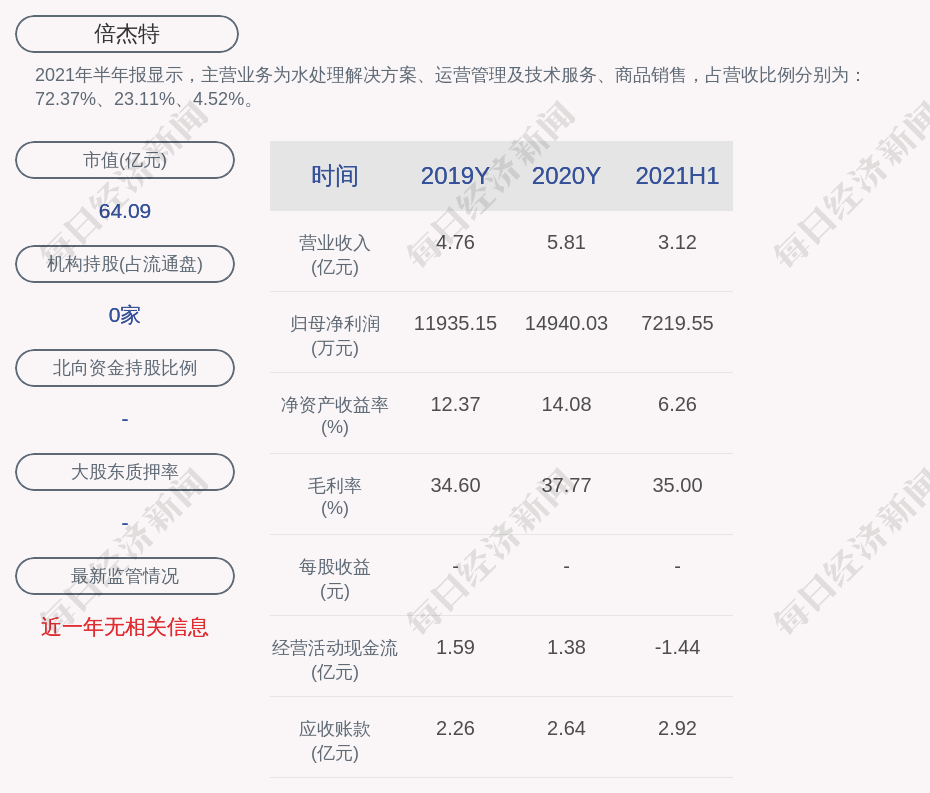Click ROE value 14.08
930x793 pixels.
[x=566, y=405]
